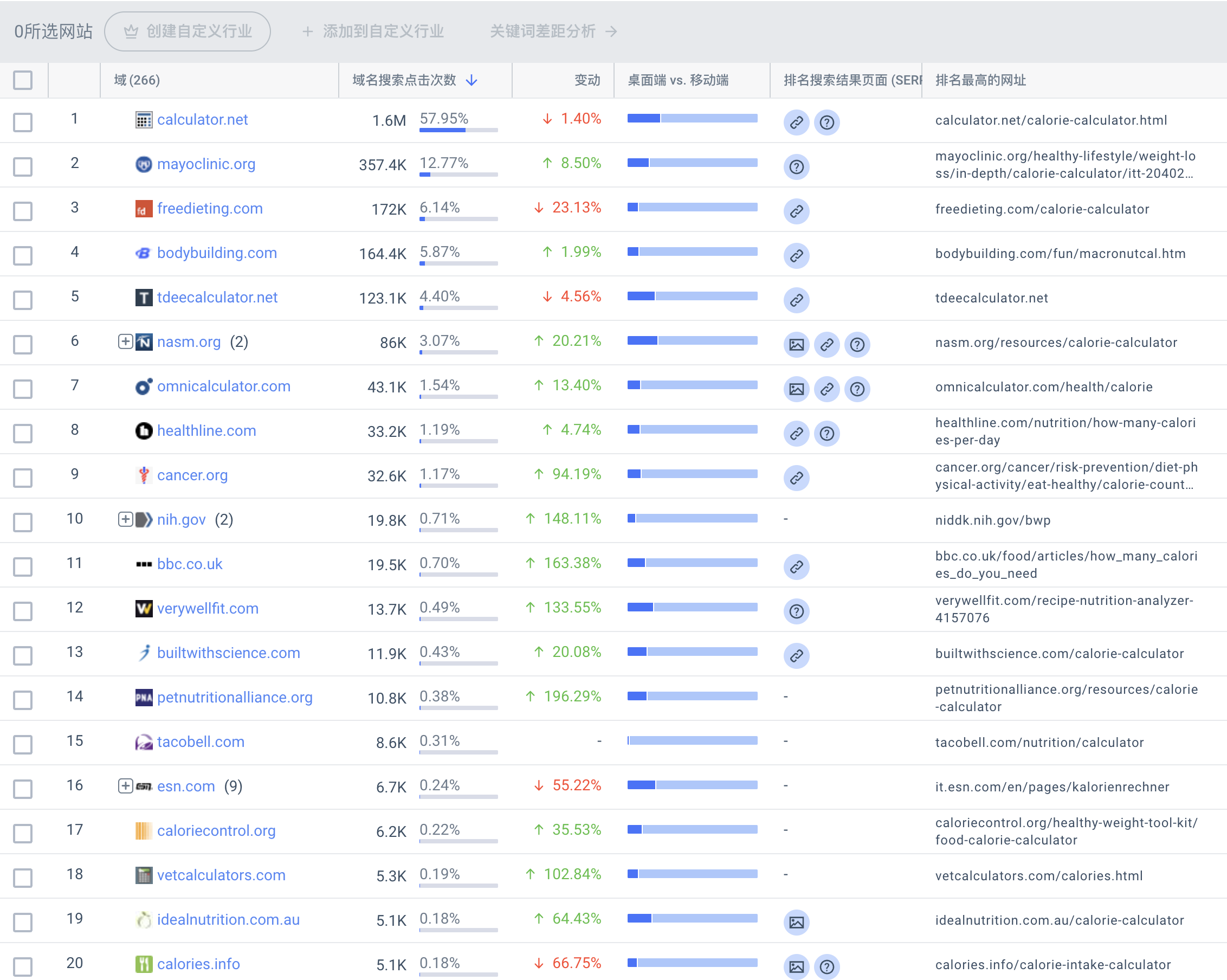Screen dimensions: 1227x980
Task: Open the petnutritionalliance.org domain link
Action: click(x=235, y=697)
